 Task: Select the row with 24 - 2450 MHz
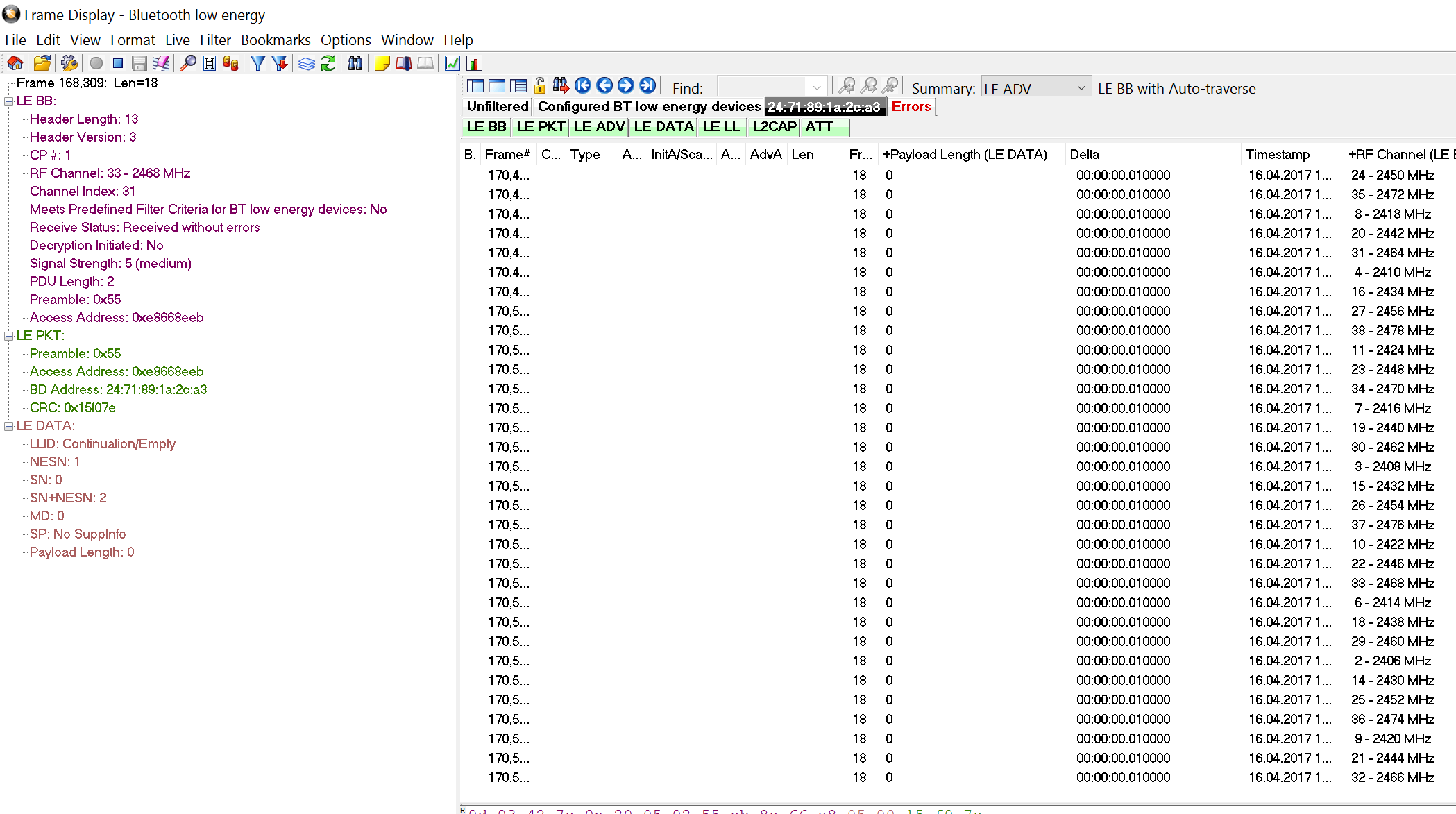[x=958, y=176]
